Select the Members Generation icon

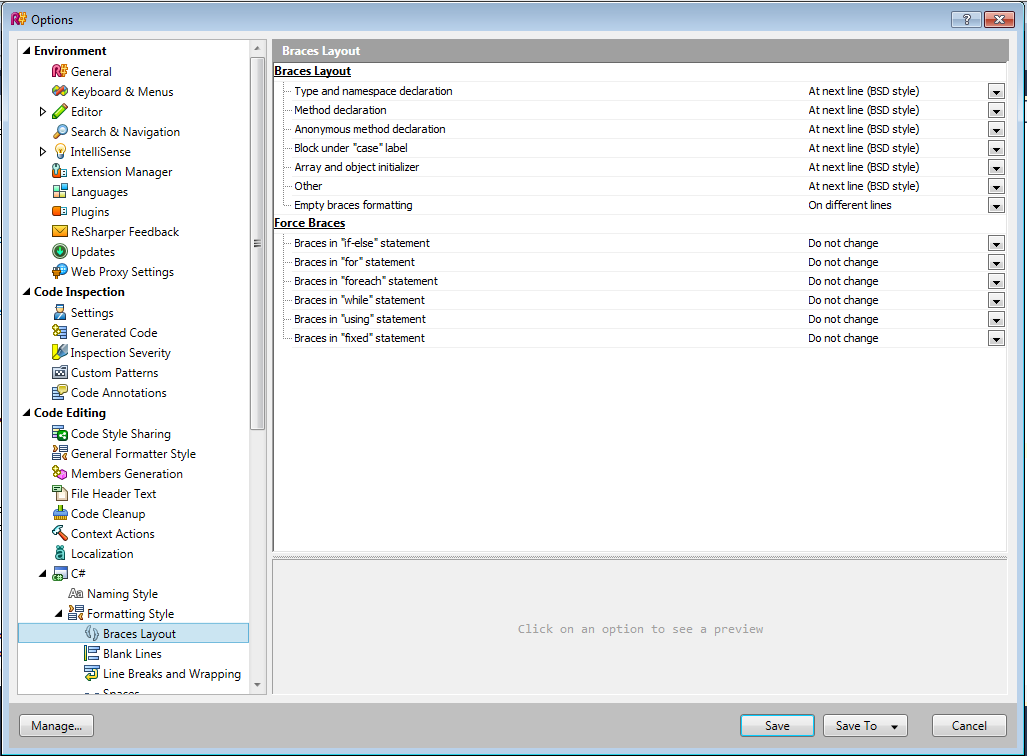click(x=60, y=473)
